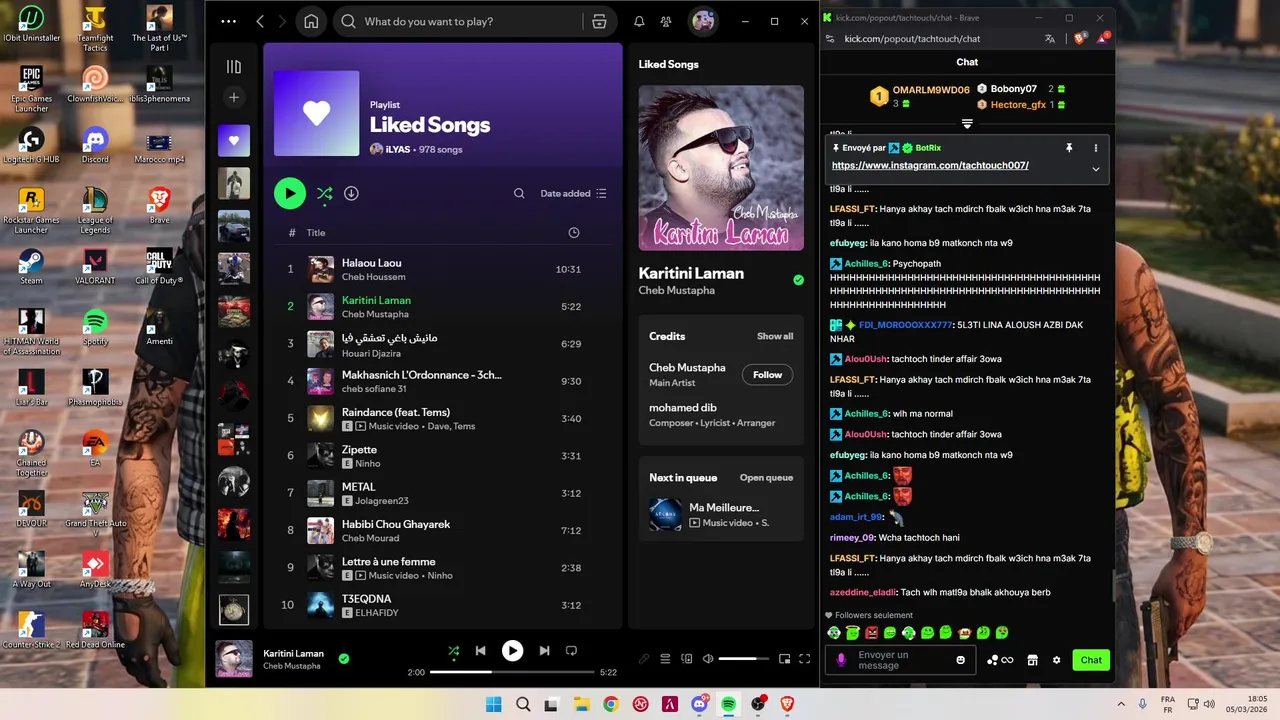
Task: Mute Spotify using speaker icon
Action: point(708,659)
